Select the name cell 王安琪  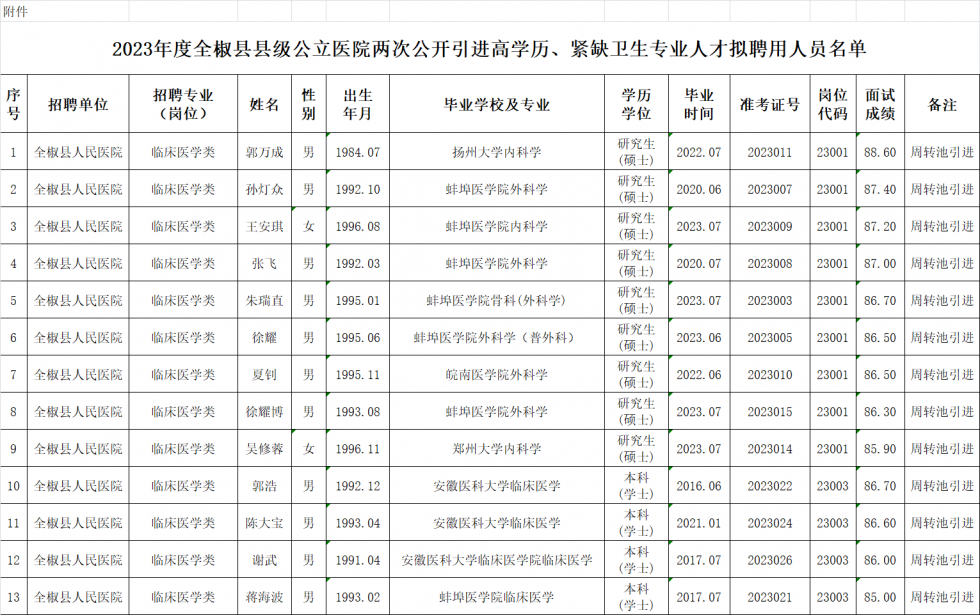pyautogui.click(x=264, y=226)
